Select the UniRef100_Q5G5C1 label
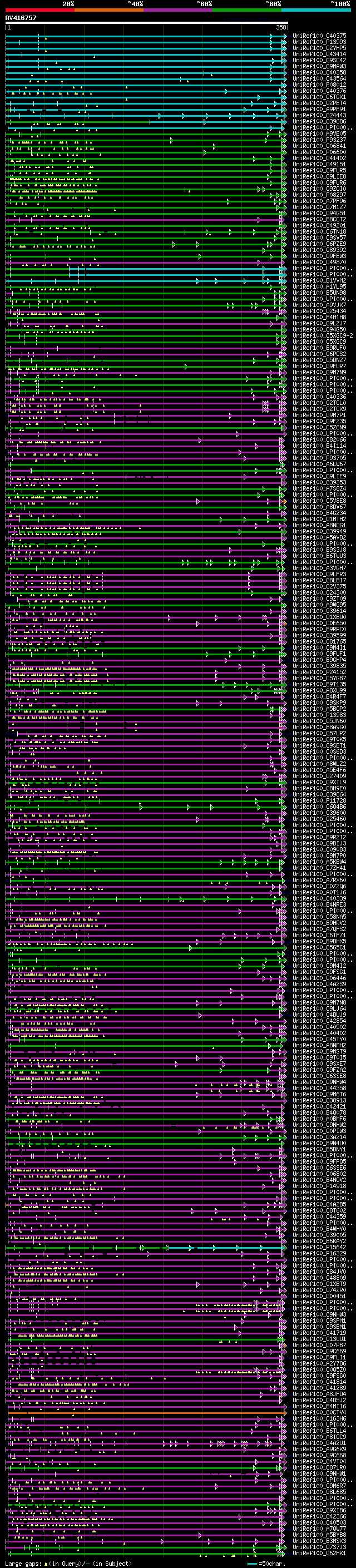The image size is (356, 1568). click(x=319, y=948)
